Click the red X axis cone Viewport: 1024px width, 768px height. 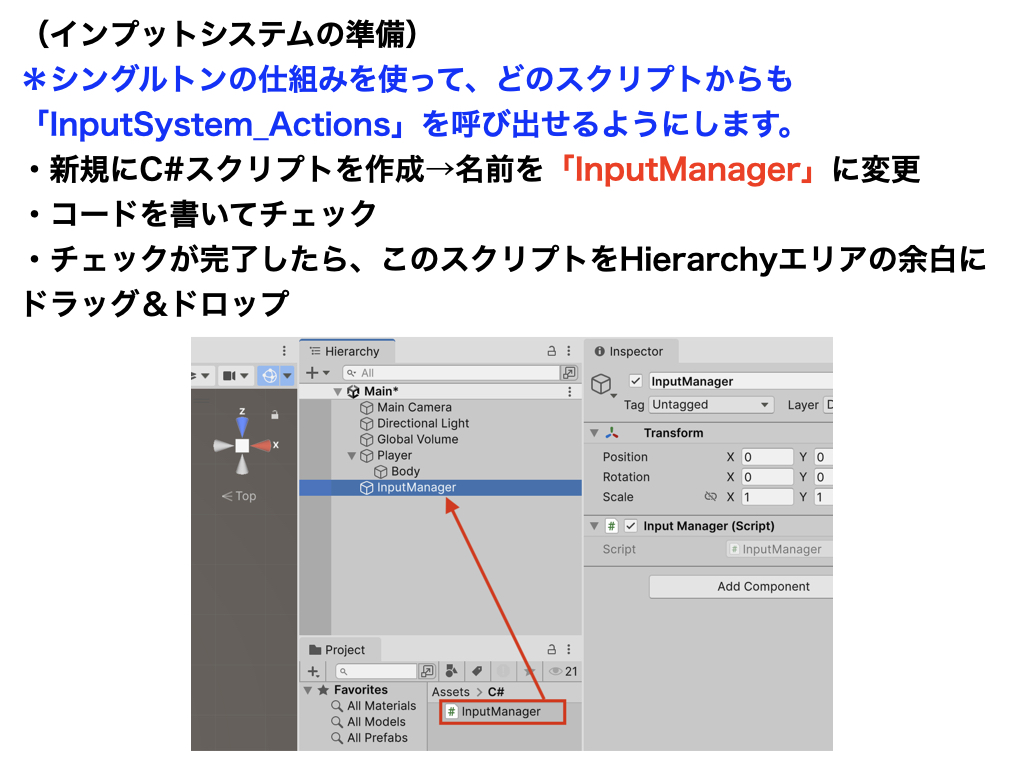[x=262, y=445]
